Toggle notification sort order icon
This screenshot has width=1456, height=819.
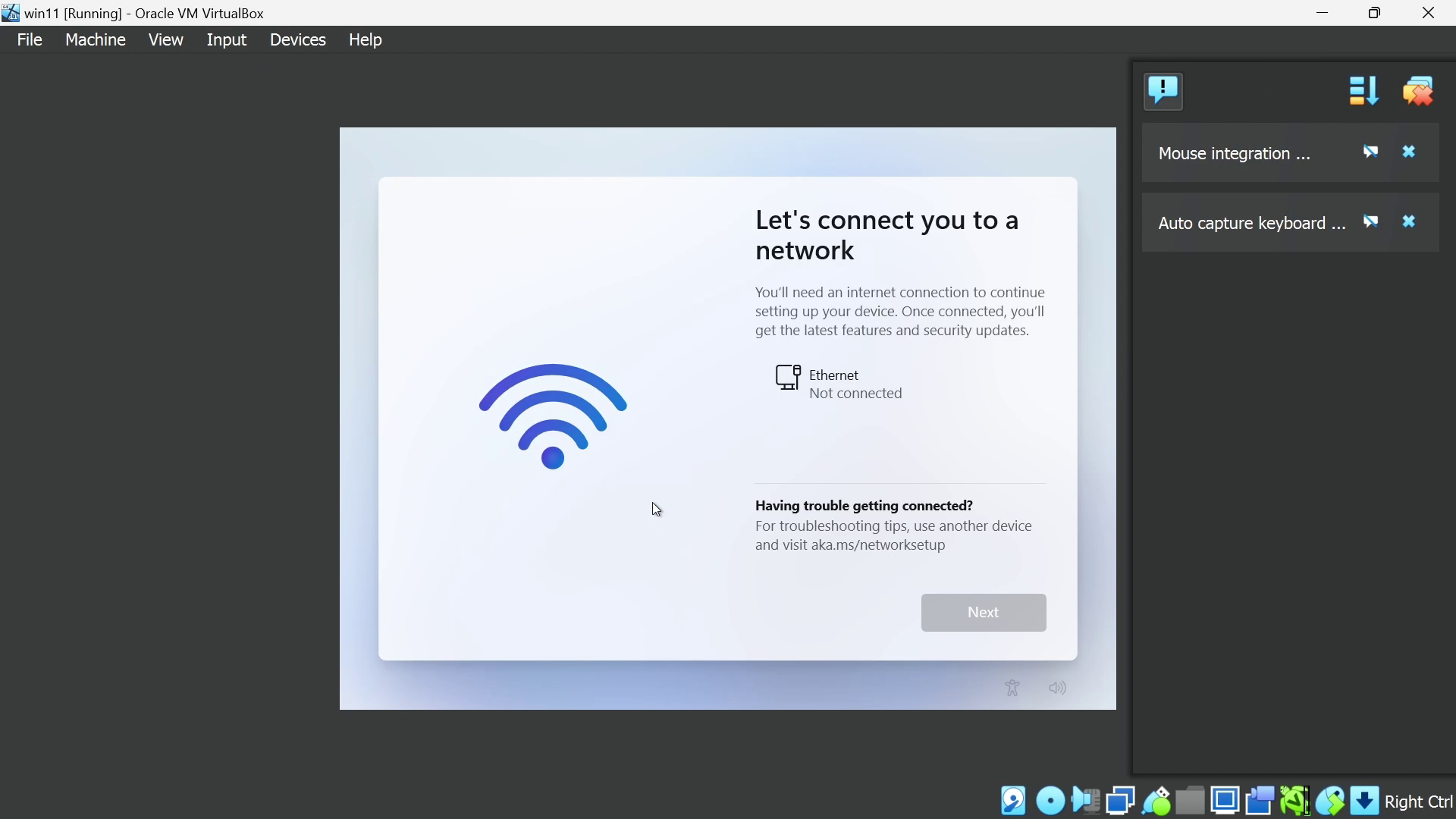click(x=1363, y=91)
